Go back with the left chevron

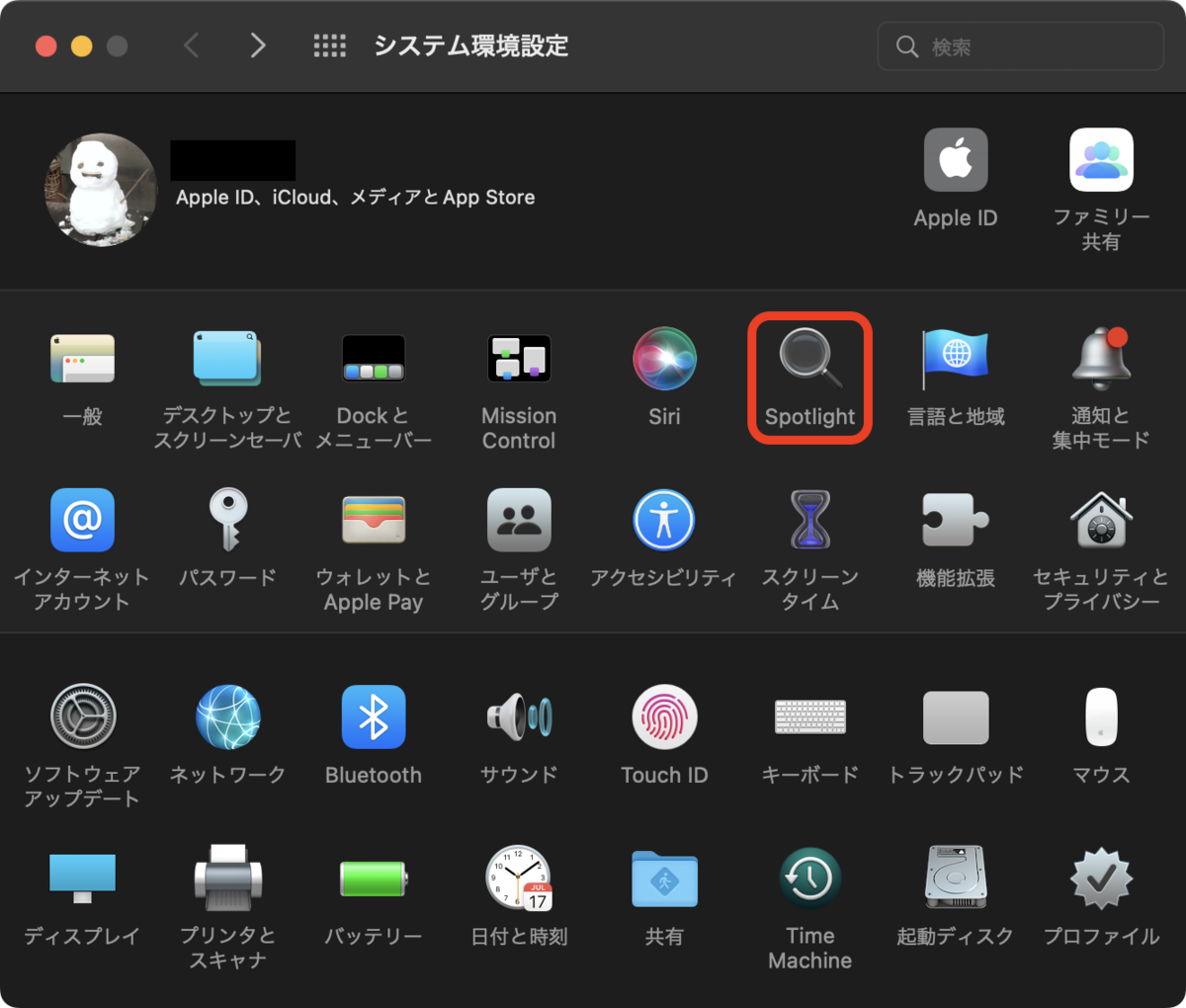[191, 45]
